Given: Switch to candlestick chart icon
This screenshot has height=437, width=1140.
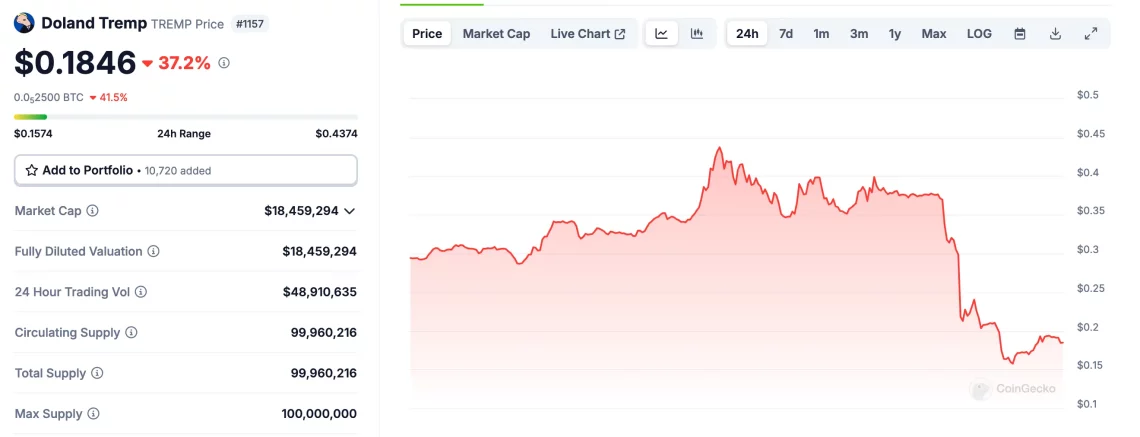Looking at the screenshot, I should click(x=697, y=34).
